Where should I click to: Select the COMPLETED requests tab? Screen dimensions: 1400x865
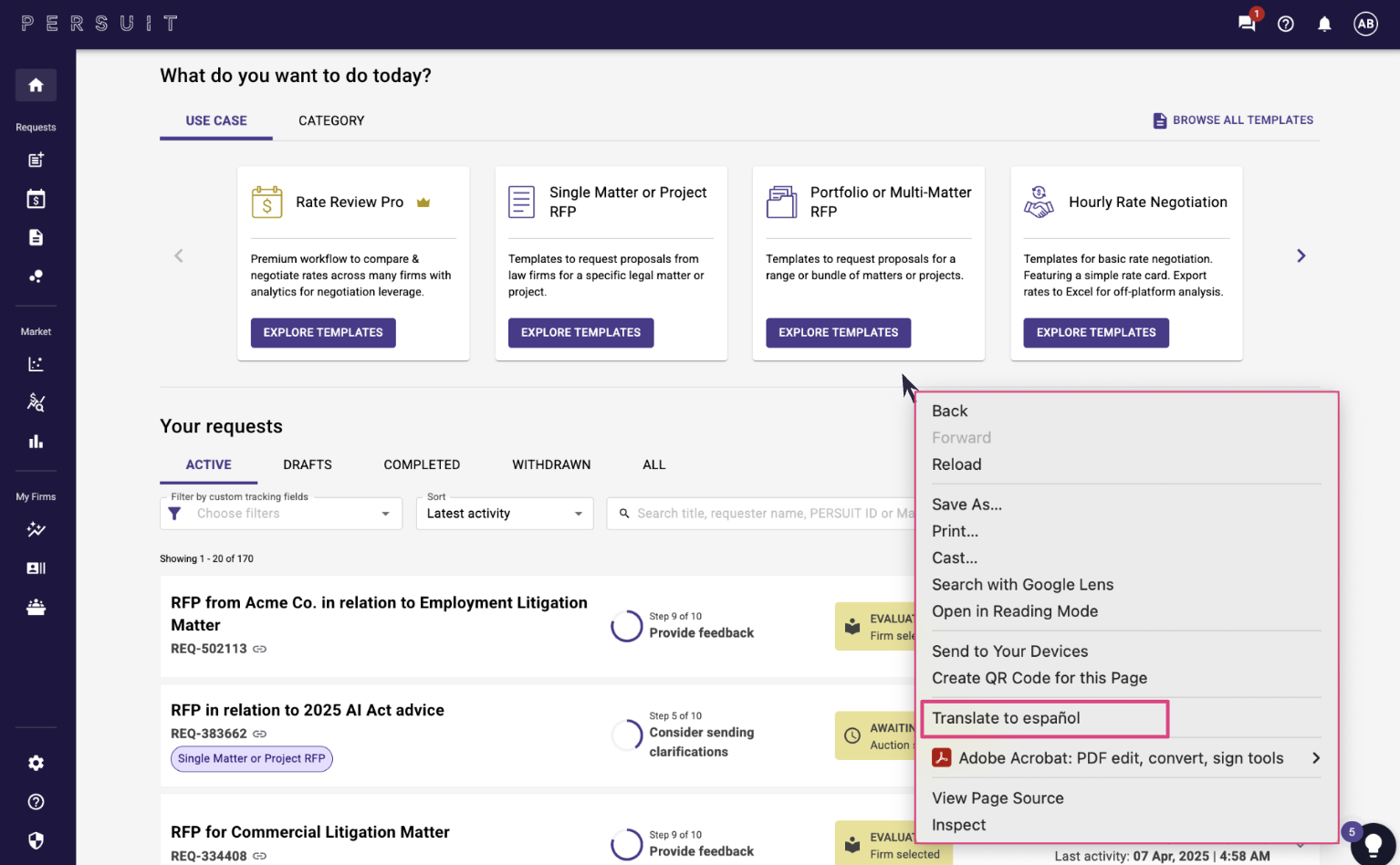tap(422, 464)
